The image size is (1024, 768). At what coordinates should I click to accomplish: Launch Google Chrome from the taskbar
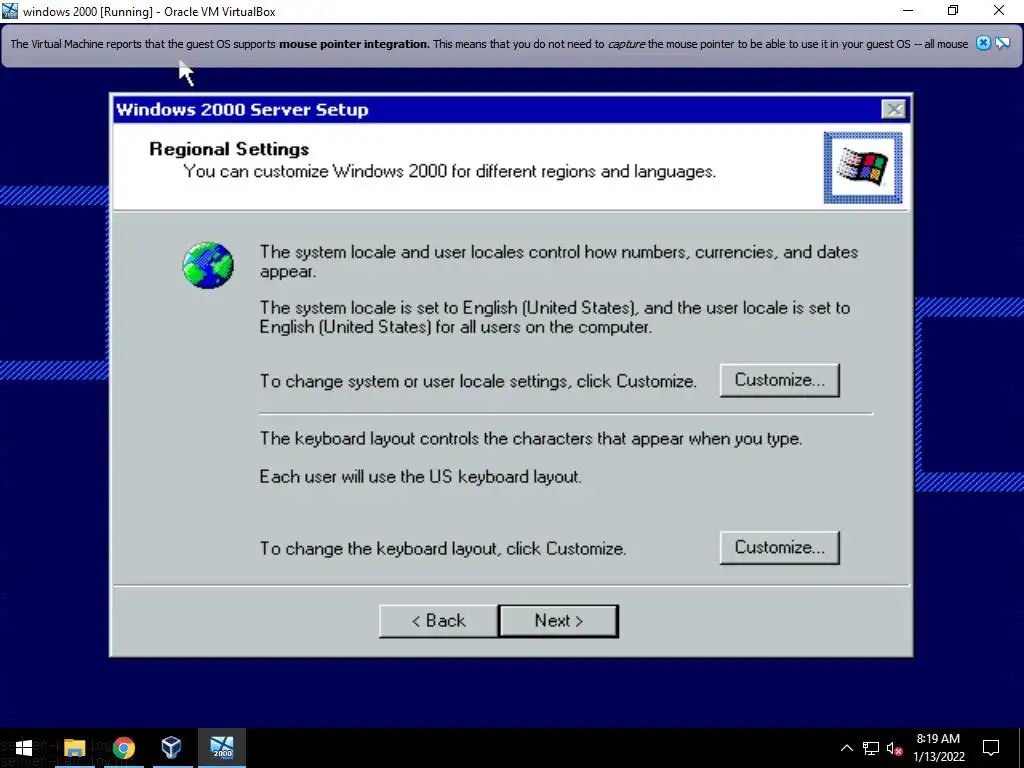coord(123,748)
